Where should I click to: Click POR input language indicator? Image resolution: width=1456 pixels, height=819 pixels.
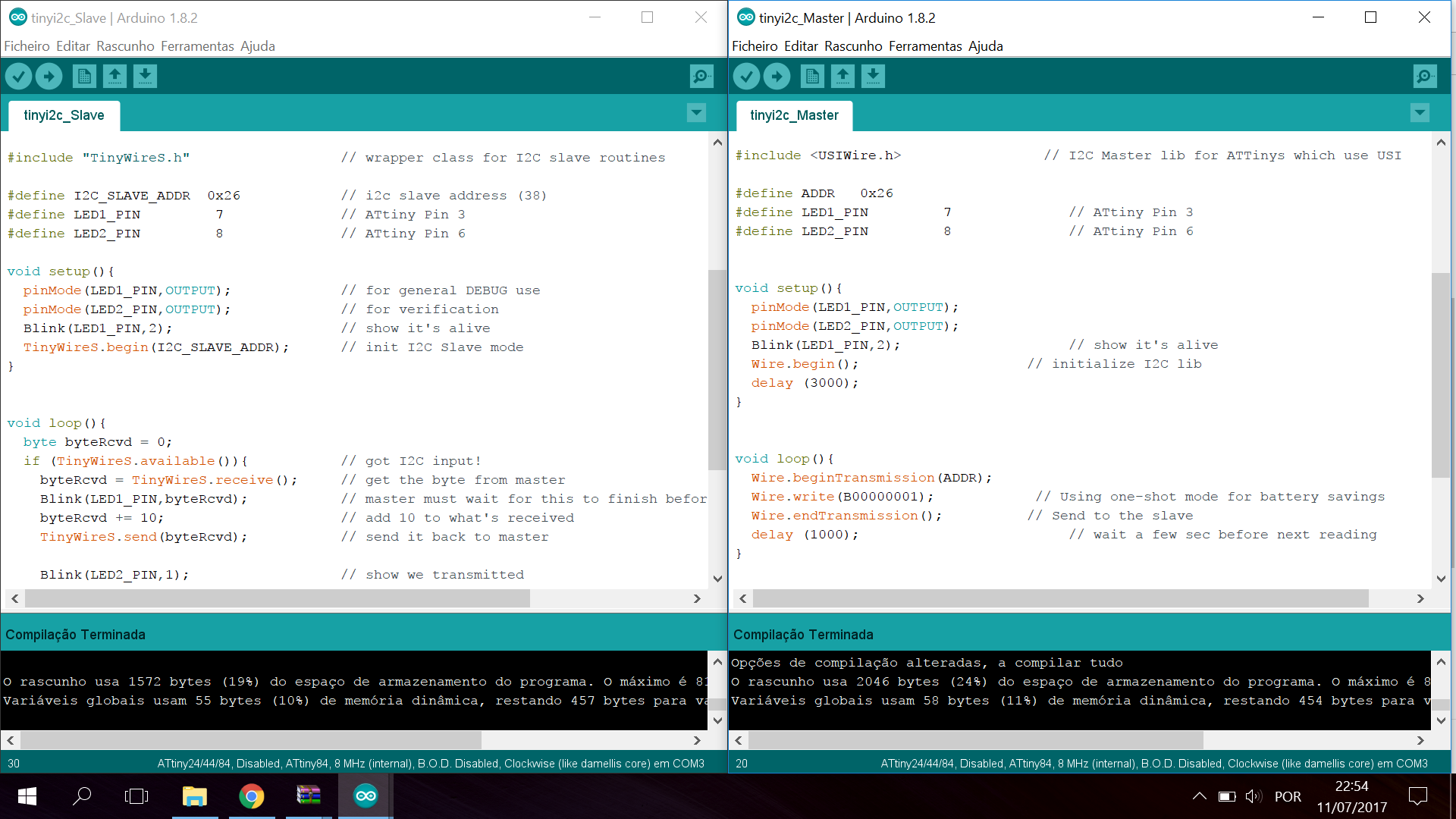[1288, 797]
